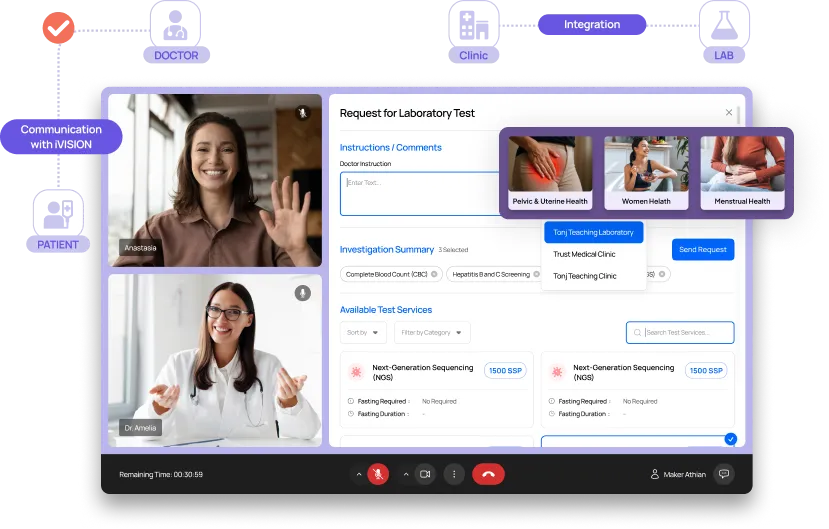Select the Lab flask icon
Screen dimensions: 829x529
pos(724,25)
